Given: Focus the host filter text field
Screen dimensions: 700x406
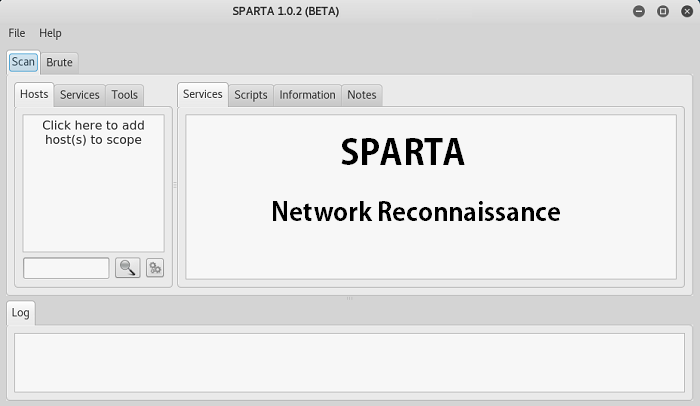Looking at the screenshot, I should pos(66,268).
